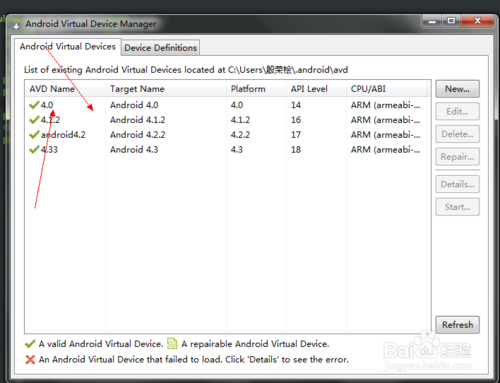The image size is (500, 383).
Task: Click the repairable device legend icon
Action: 172,344
